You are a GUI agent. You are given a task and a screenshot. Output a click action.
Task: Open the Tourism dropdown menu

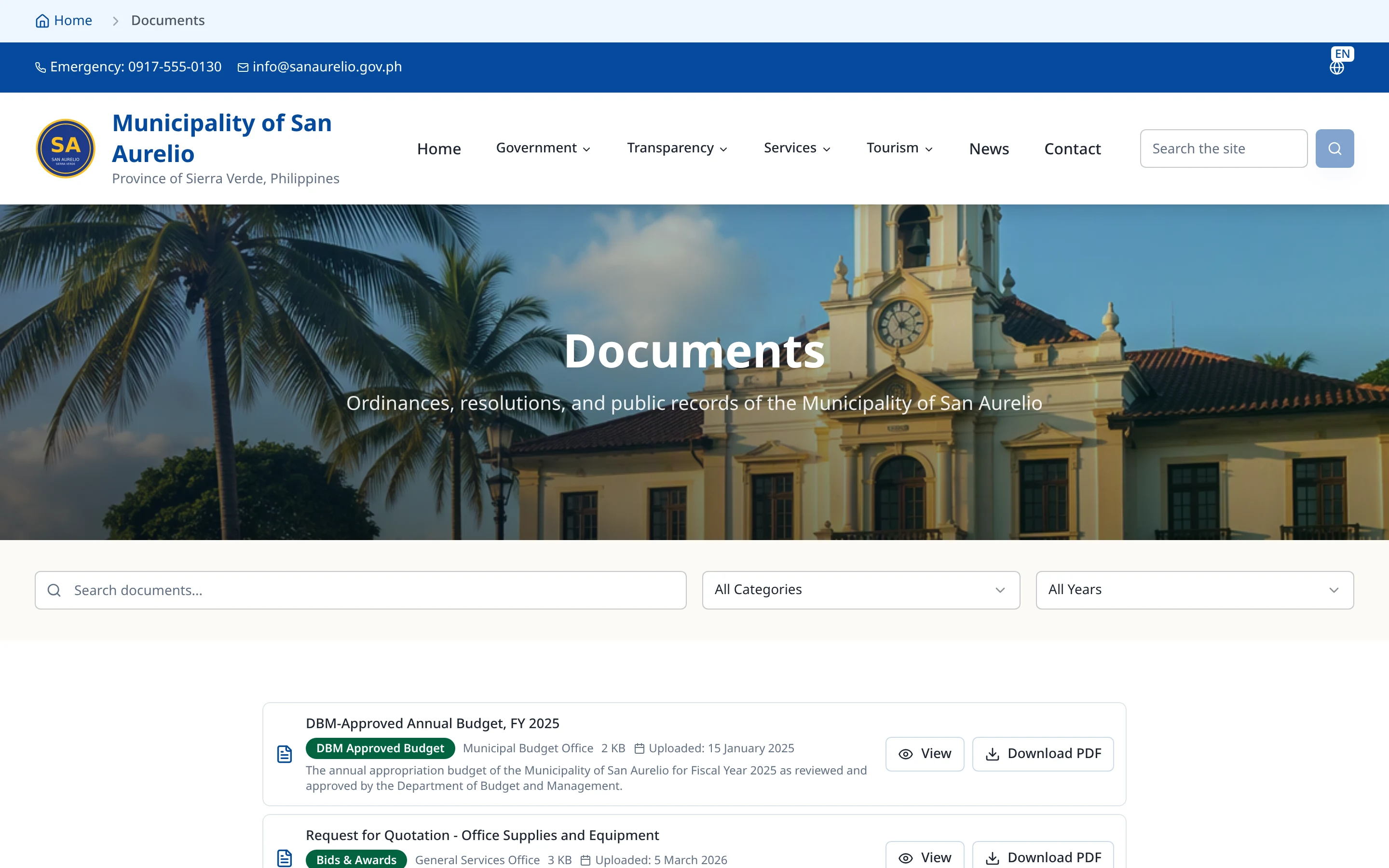click(899, 148)
